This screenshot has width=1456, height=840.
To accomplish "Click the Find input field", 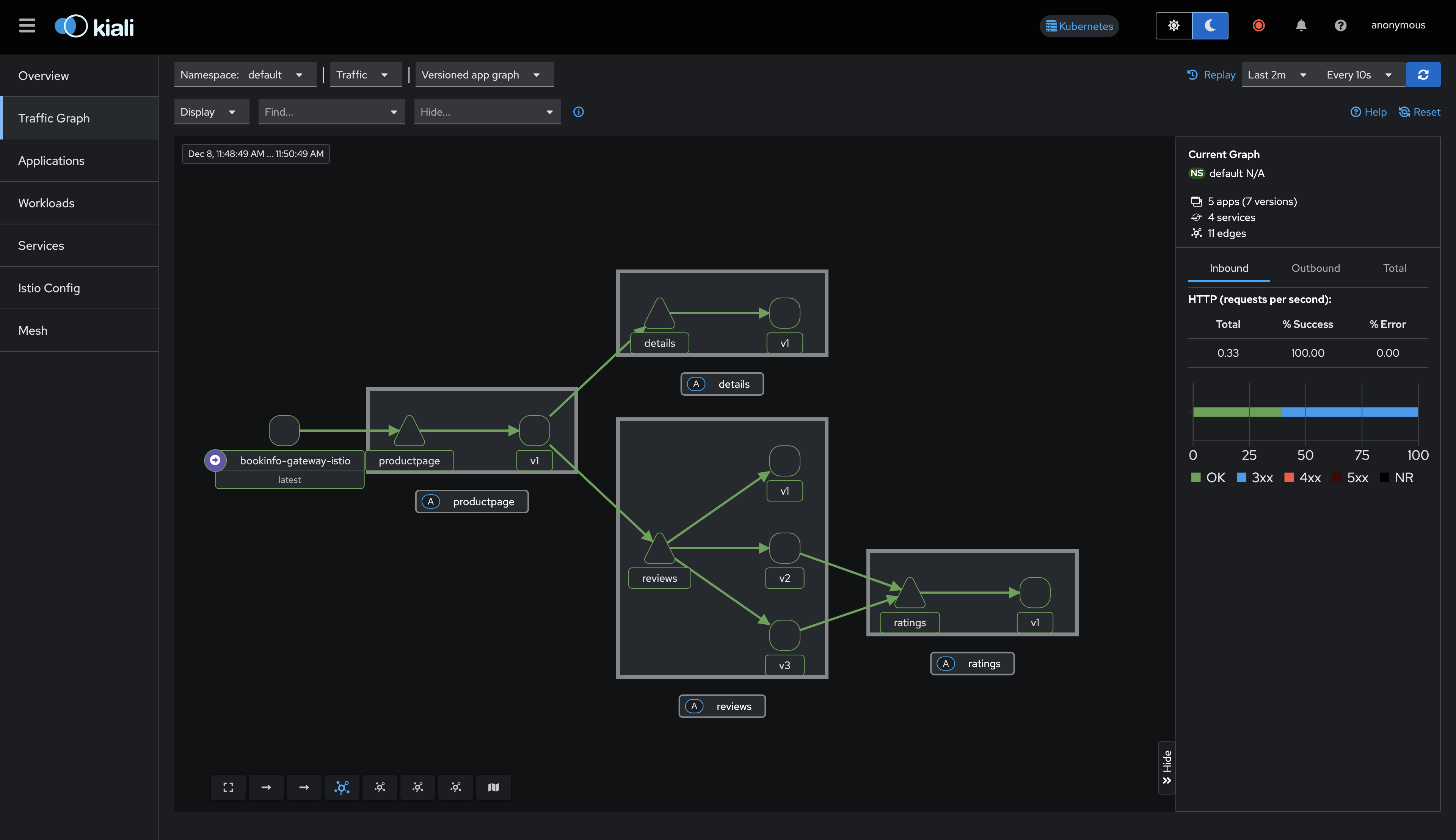I will (324, 112).
